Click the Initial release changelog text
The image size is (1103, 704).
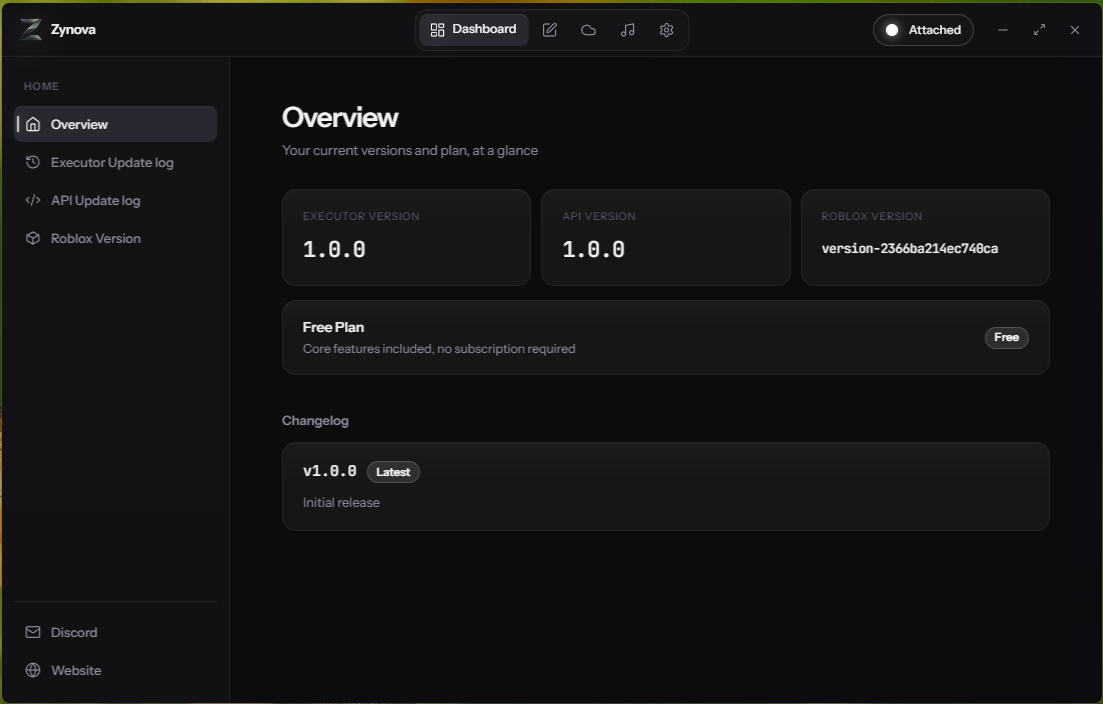click(341, 503)
